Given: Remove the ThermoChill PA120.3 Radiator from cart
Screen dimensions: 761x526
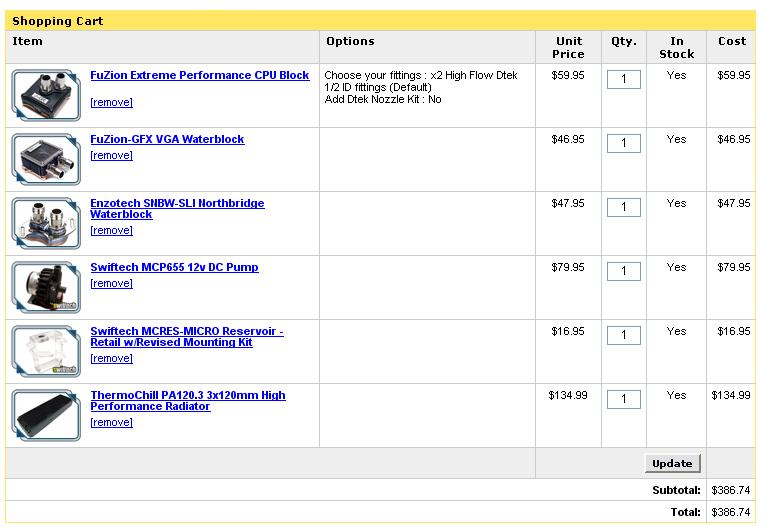Looking at the screenshot, I should 111,423.
